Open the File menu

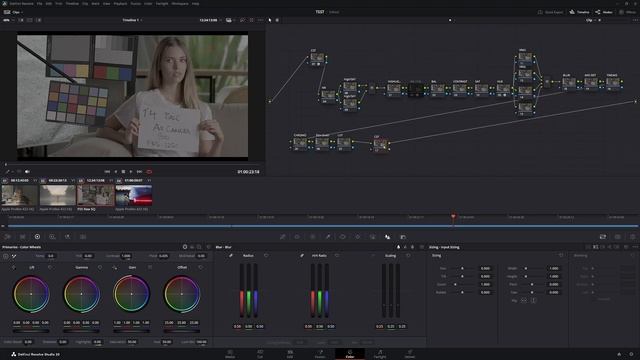tap(40, 4)
